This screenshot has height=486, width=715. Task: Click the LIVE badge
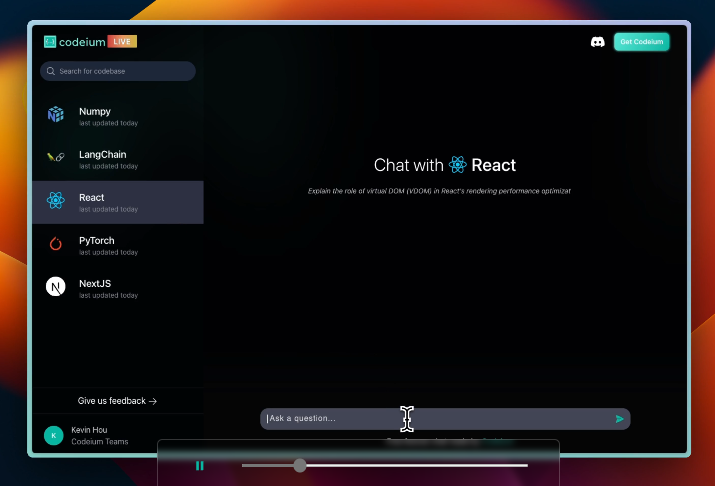coord(122,41)
